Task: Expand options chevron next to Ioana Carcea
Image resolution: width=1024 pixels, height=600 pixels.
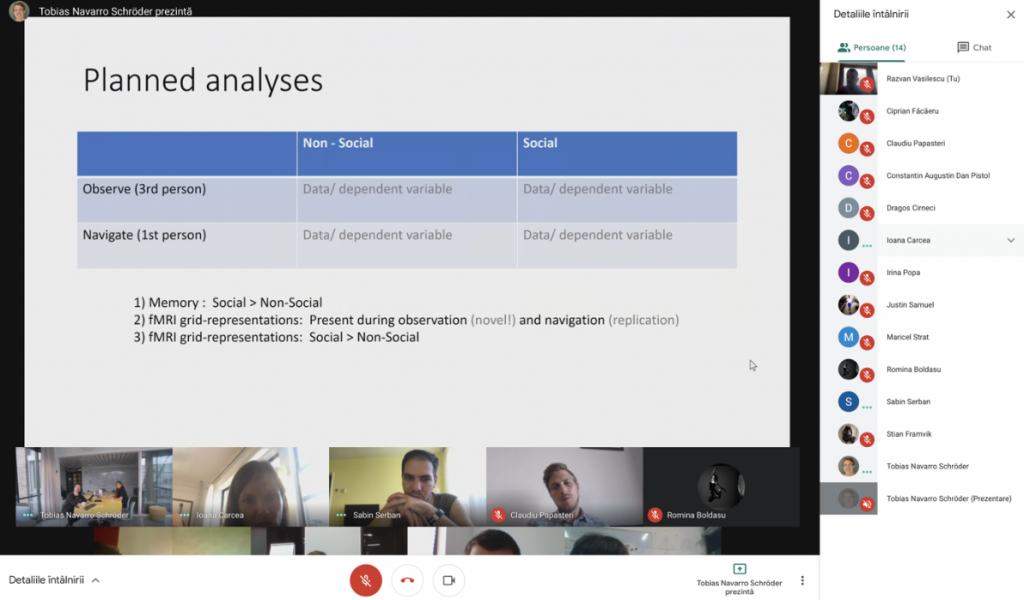Action: [1010, 240]
